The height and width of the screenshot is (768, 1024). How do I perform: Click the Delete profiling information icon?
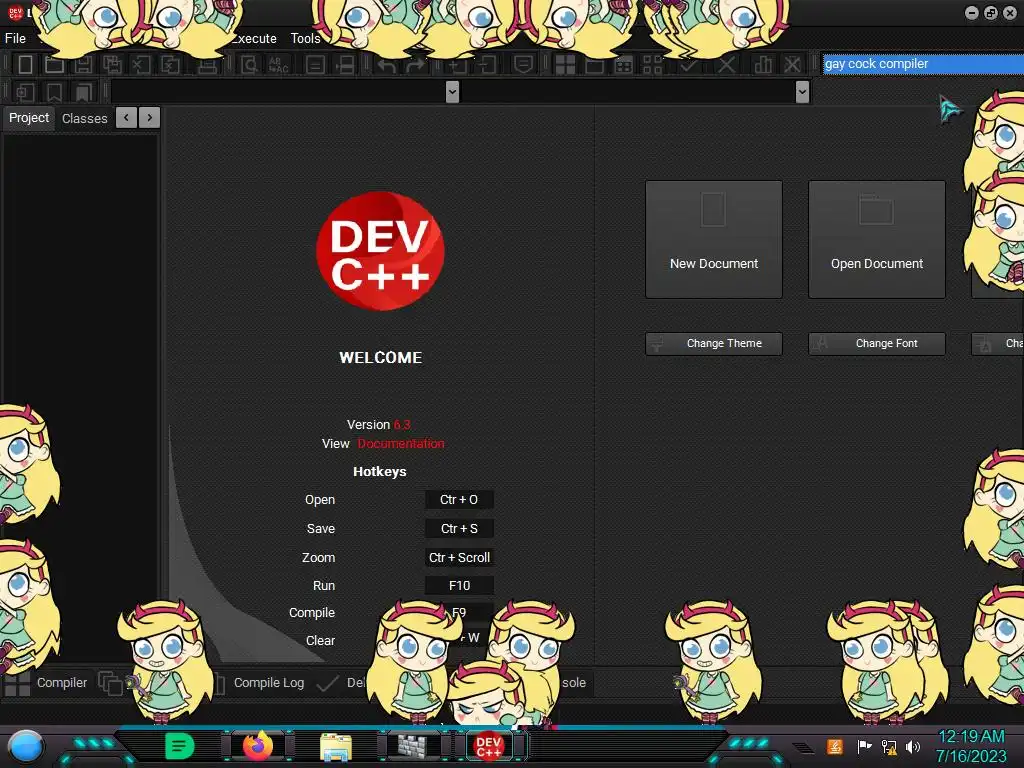coord(792,65)
